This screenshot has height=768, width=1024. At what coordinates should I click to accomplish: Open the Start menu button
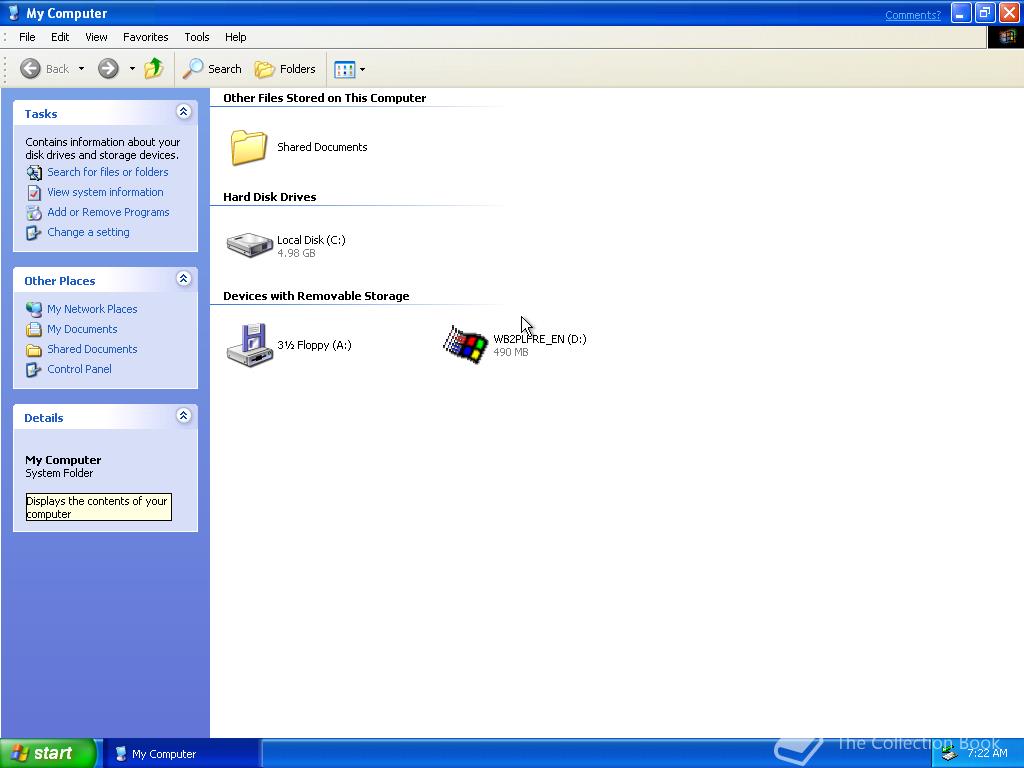pos(48,753)
